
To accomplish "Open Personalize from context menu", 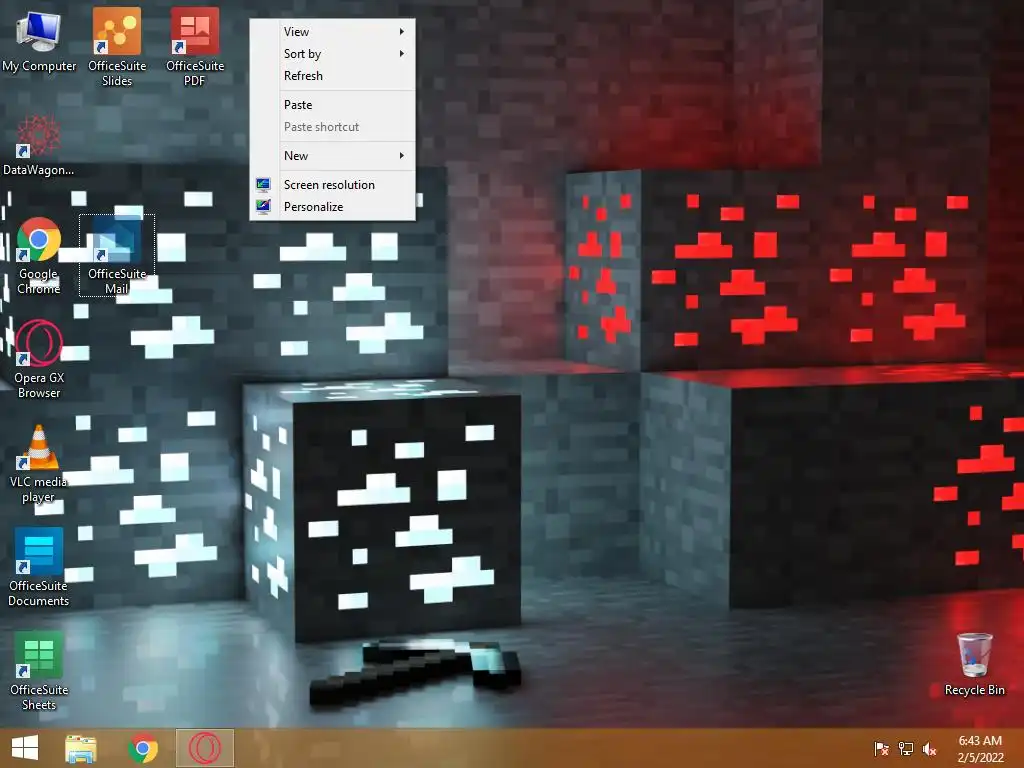I will (x=332, y=207).
